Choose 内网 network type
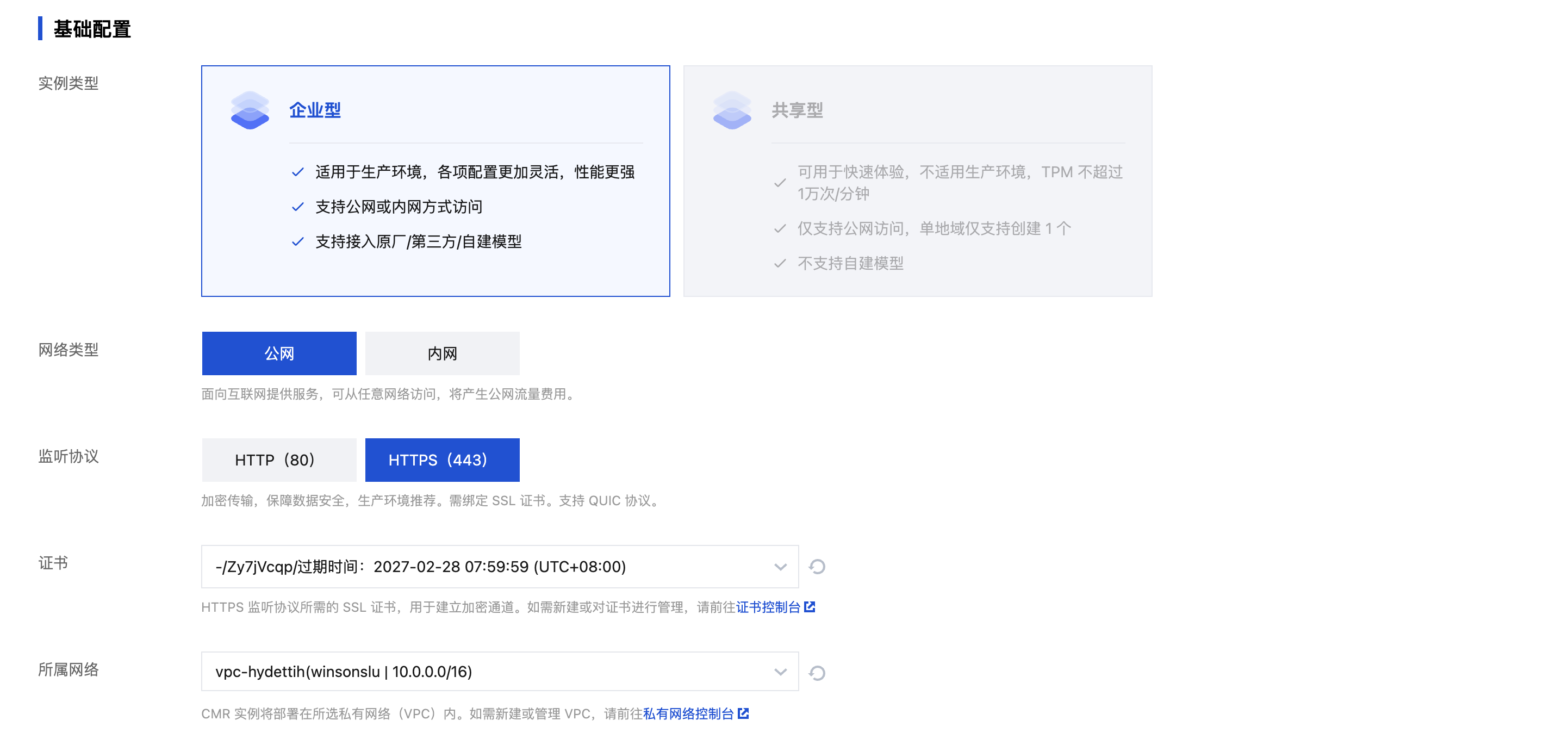This screenshot has height=745, width=1568. click(x=443, y=353)
